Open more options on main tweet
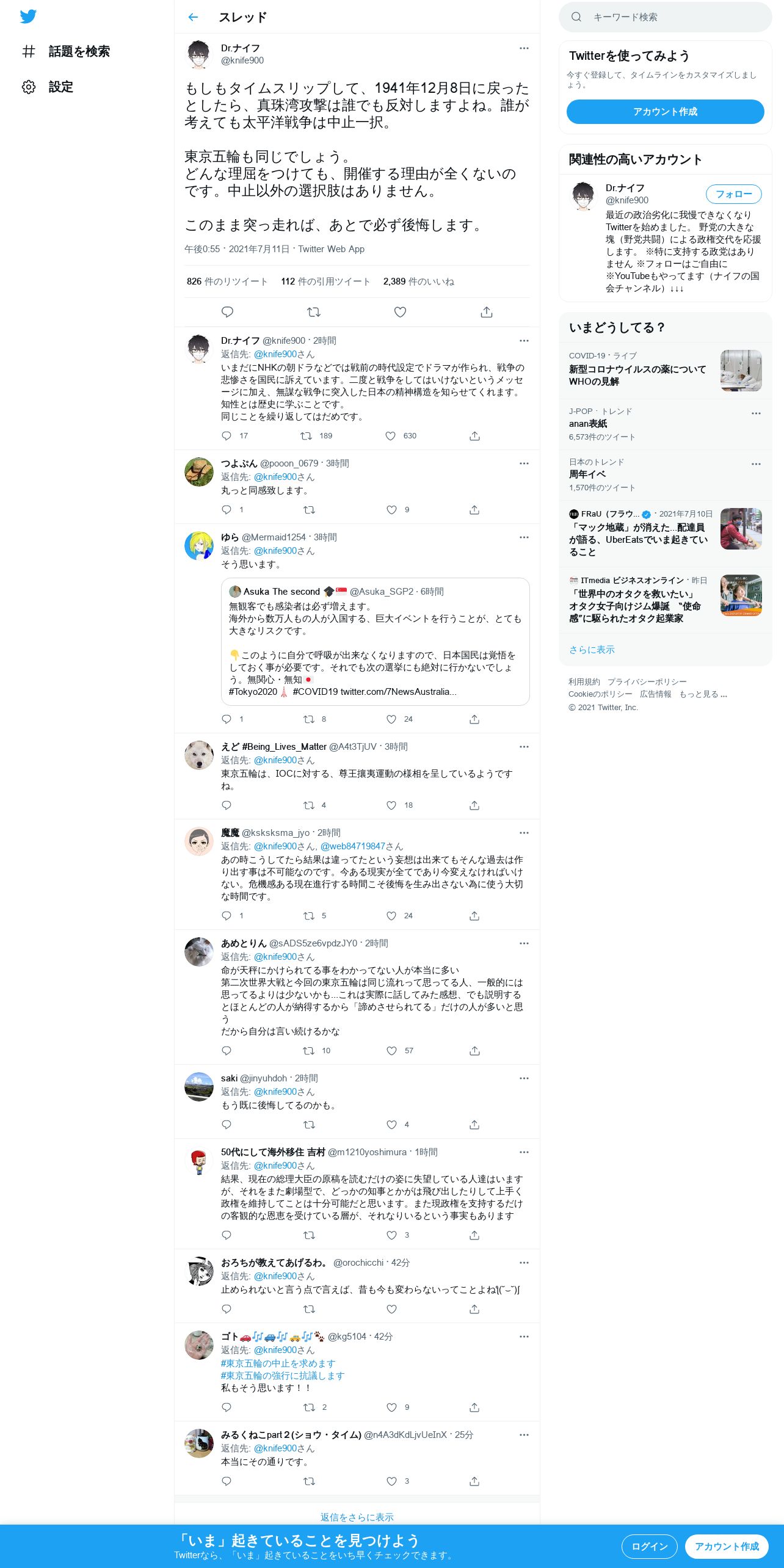The image size is (784, 1568). click(524, 48)
